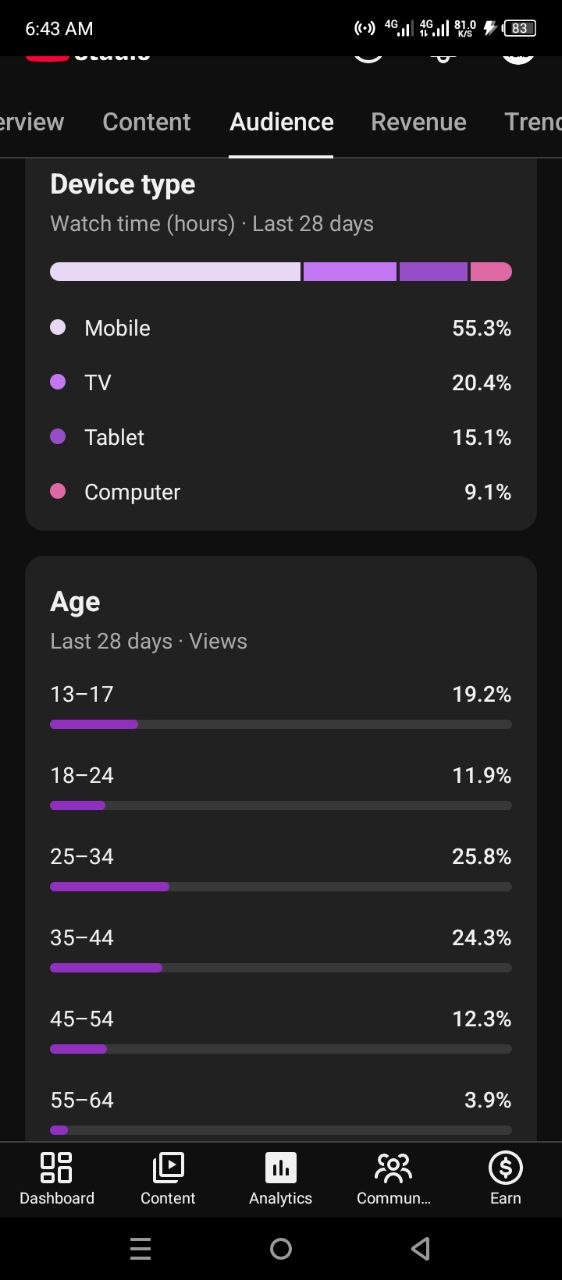Select the Audience tab
562x1280 pixels.
click(281, 122)
